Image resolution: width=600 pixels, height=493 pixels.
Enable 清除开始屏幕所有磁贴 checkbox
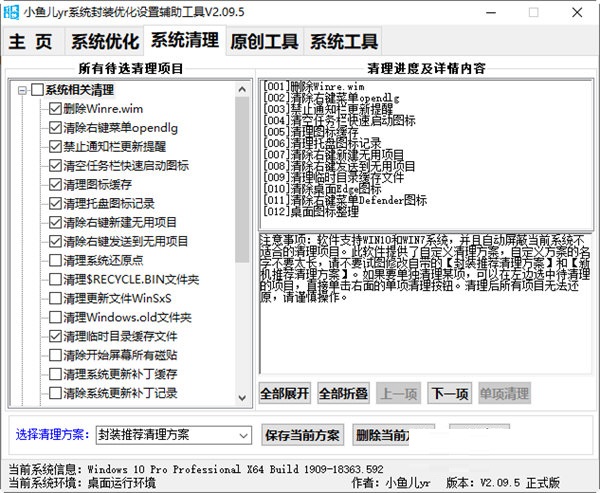pyautogui.click(x=55, y=355)
